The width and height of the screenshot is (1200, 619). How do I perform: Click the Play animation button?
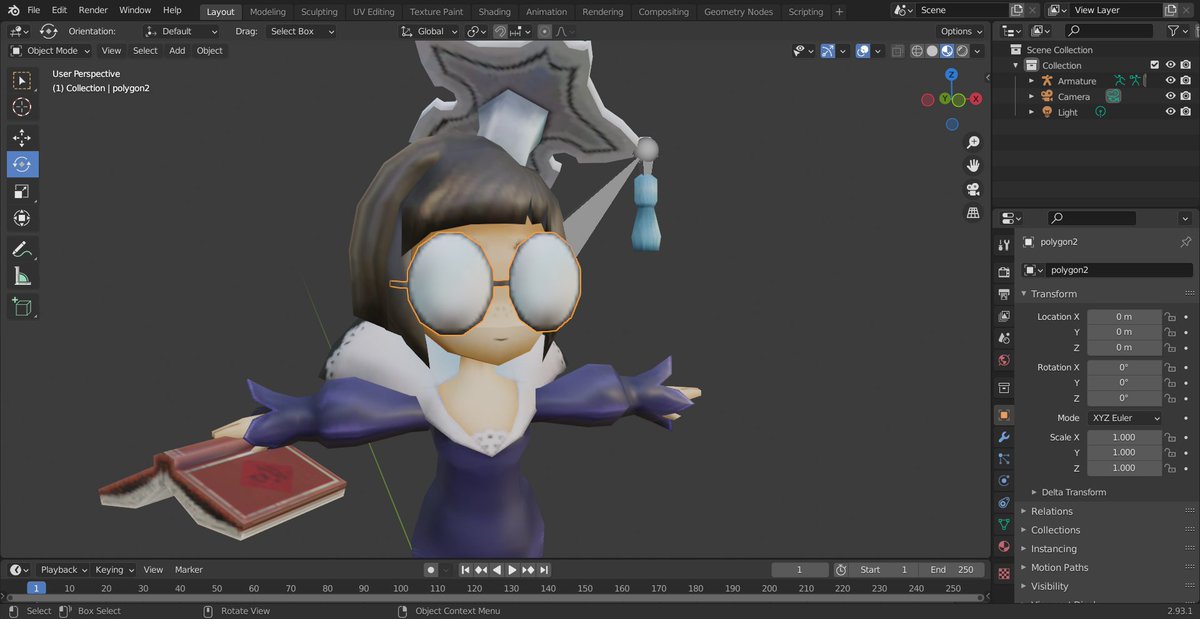512,570
